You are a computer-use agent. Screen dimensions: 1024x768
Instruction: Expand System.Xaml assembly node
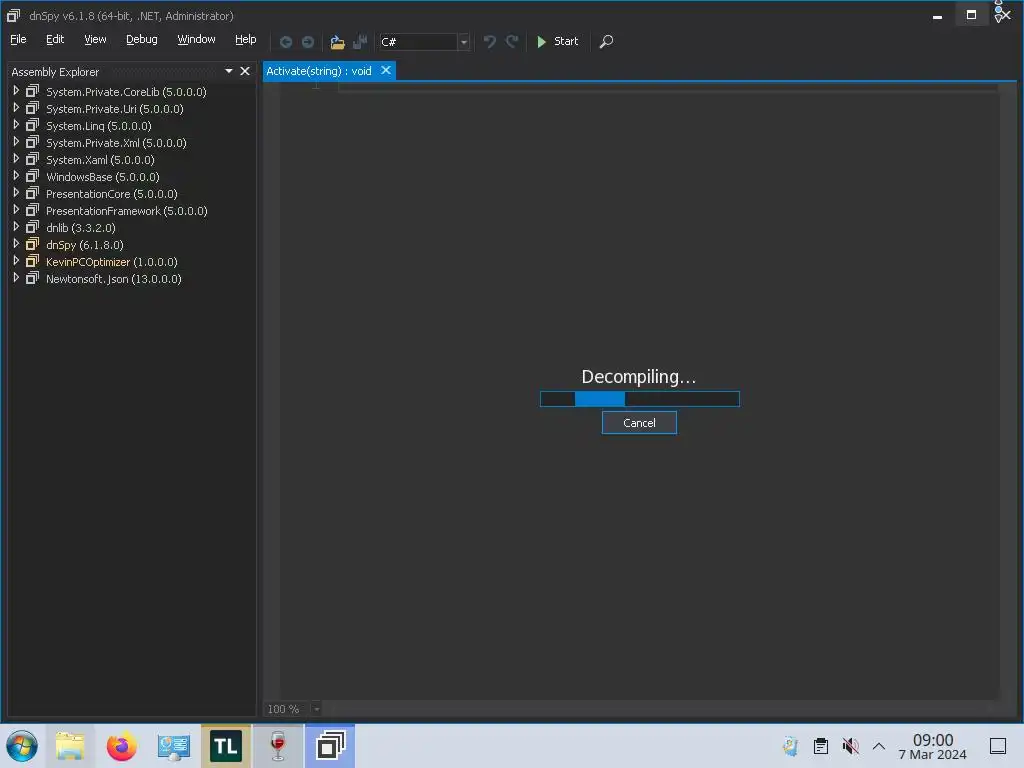(x=16, y=159)
